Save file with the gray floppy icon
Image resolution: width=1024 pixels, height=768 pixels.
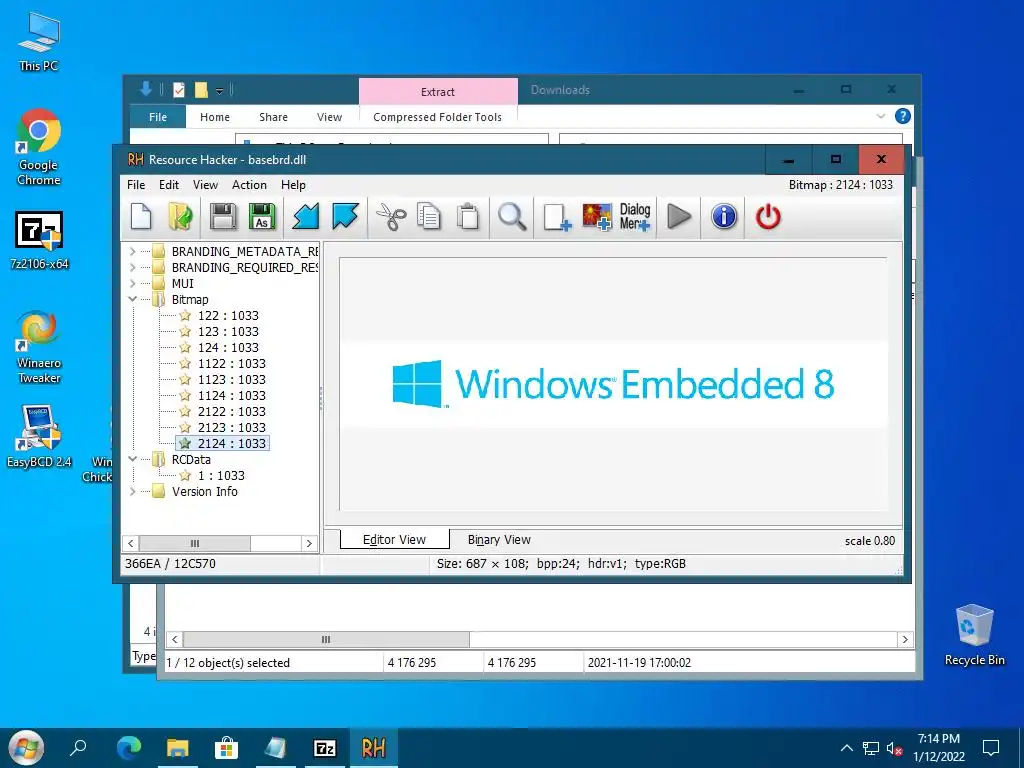[x=223, y=217]
